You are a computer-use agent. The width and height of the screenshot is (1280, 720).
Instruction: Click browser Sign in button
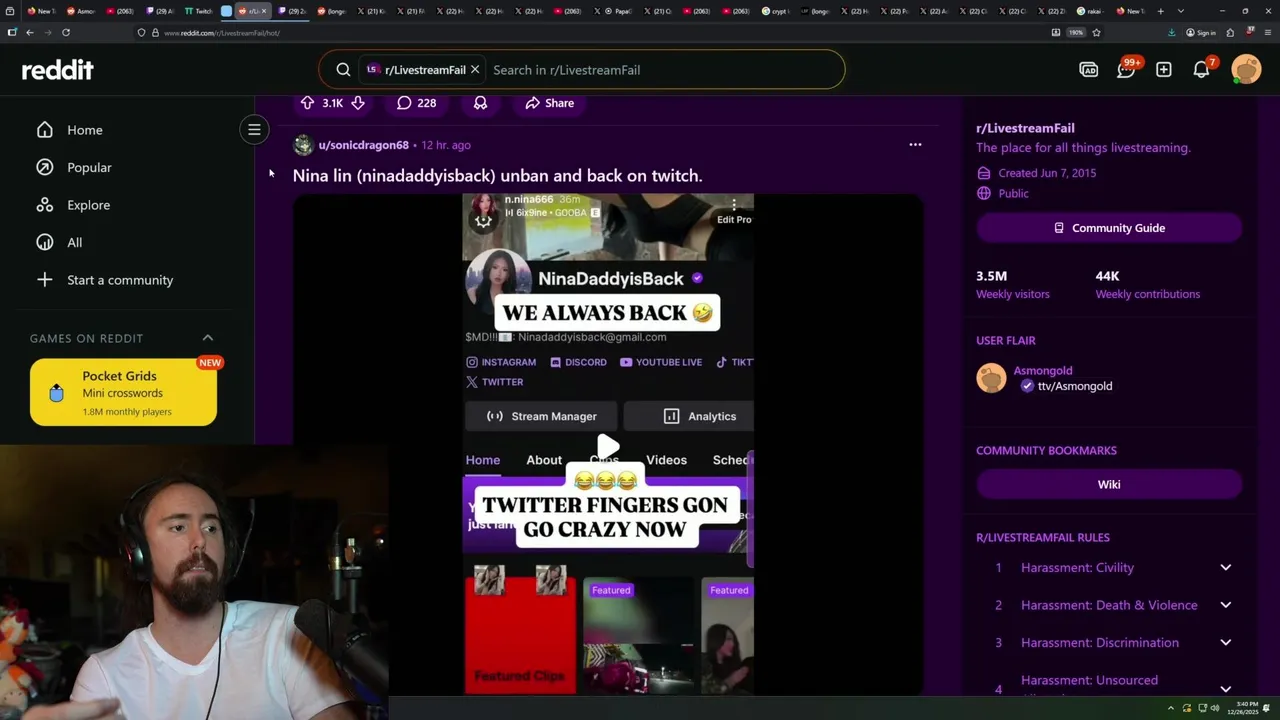click(x=1201, y=32)
